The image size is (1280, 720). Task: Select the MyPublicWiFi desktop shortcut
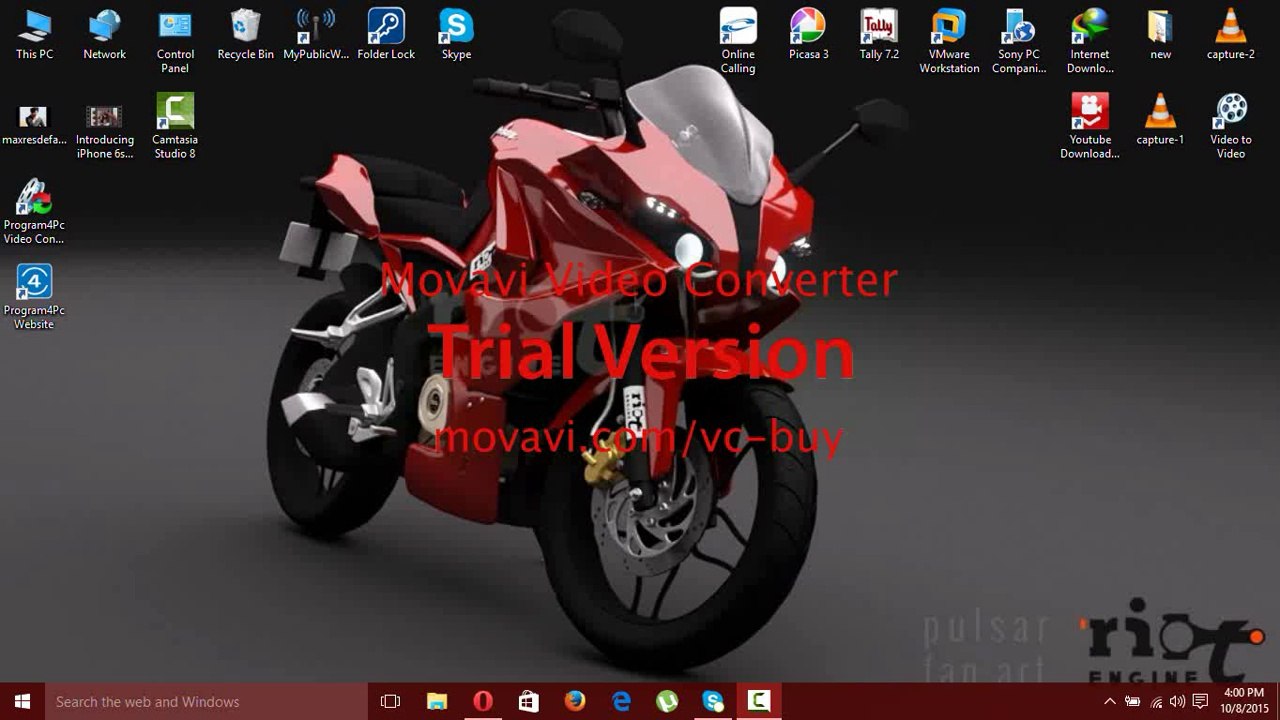[316, 35]
